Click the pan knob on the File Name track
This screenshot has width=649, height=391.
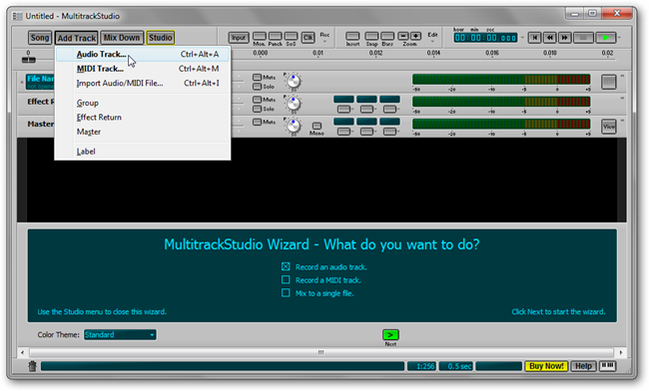pos(293,82)
